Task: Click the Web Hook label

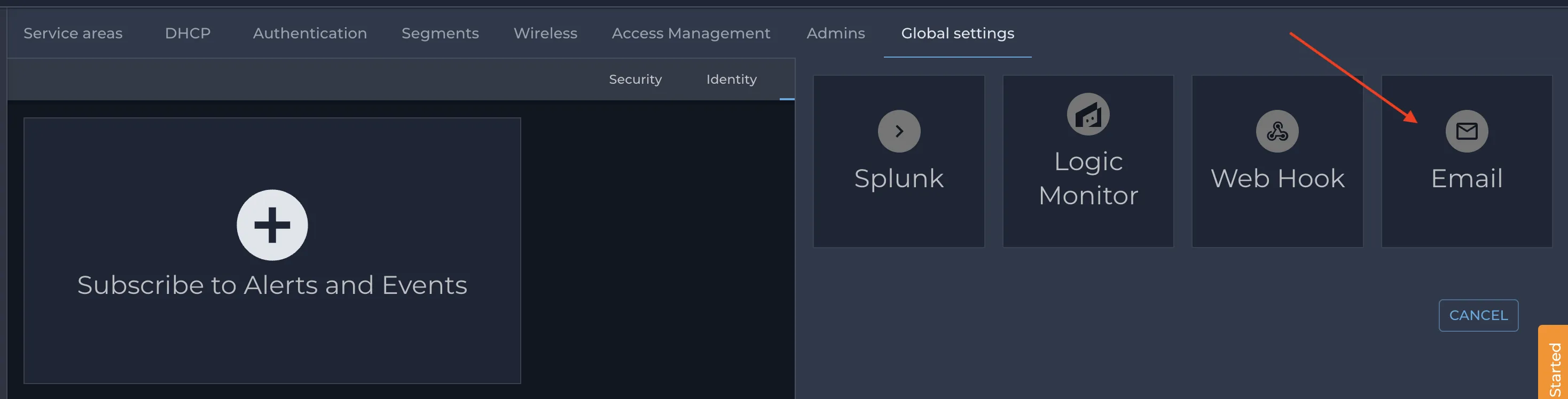Action: (1277, 178)
